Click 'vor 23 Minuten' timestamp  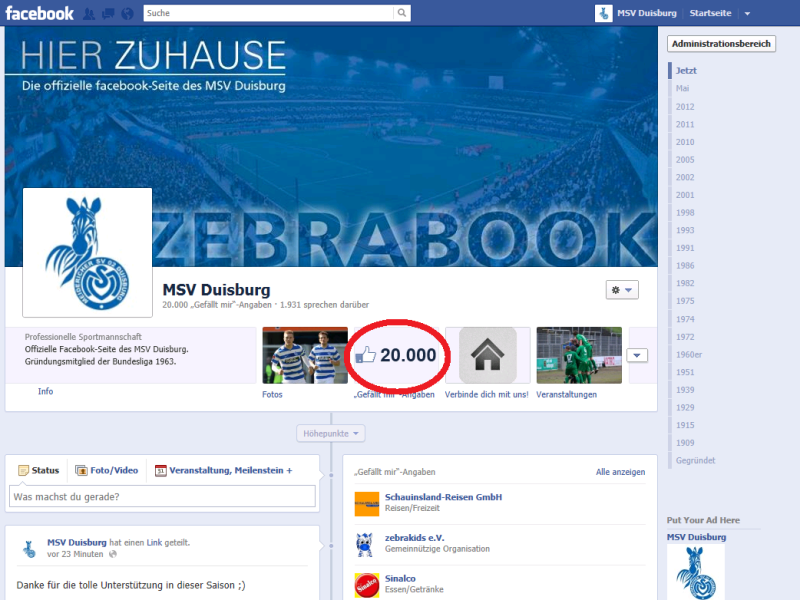[x=75, y=554]
